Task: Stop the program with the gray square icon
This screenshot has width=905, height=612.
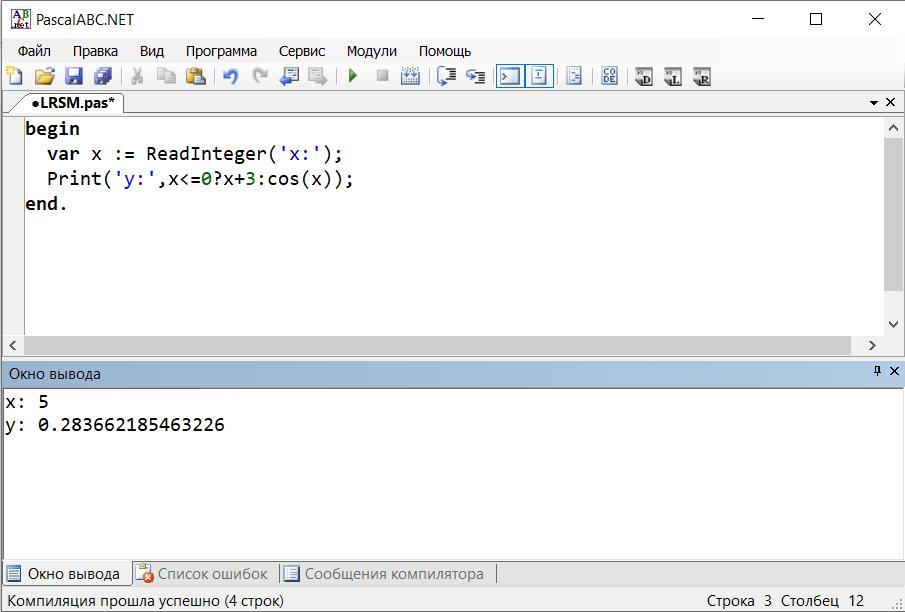Action: click(x=382, y=76)
